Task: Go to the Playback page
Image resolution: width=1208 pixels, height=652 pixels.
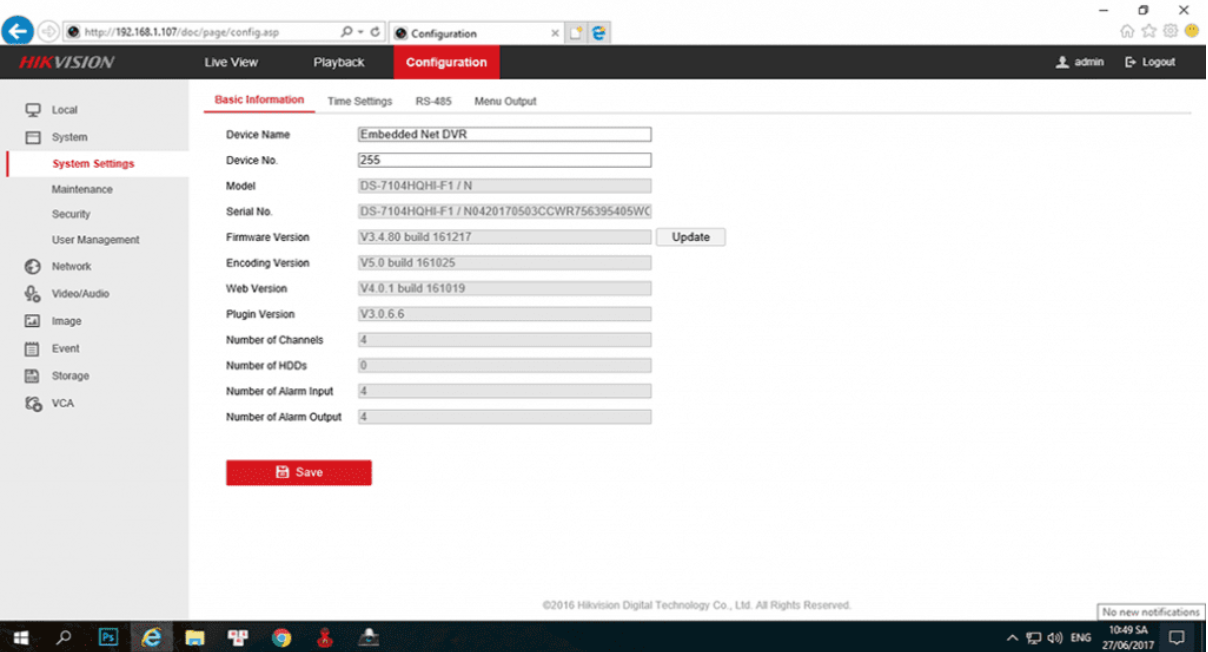Action: [339, 62]
